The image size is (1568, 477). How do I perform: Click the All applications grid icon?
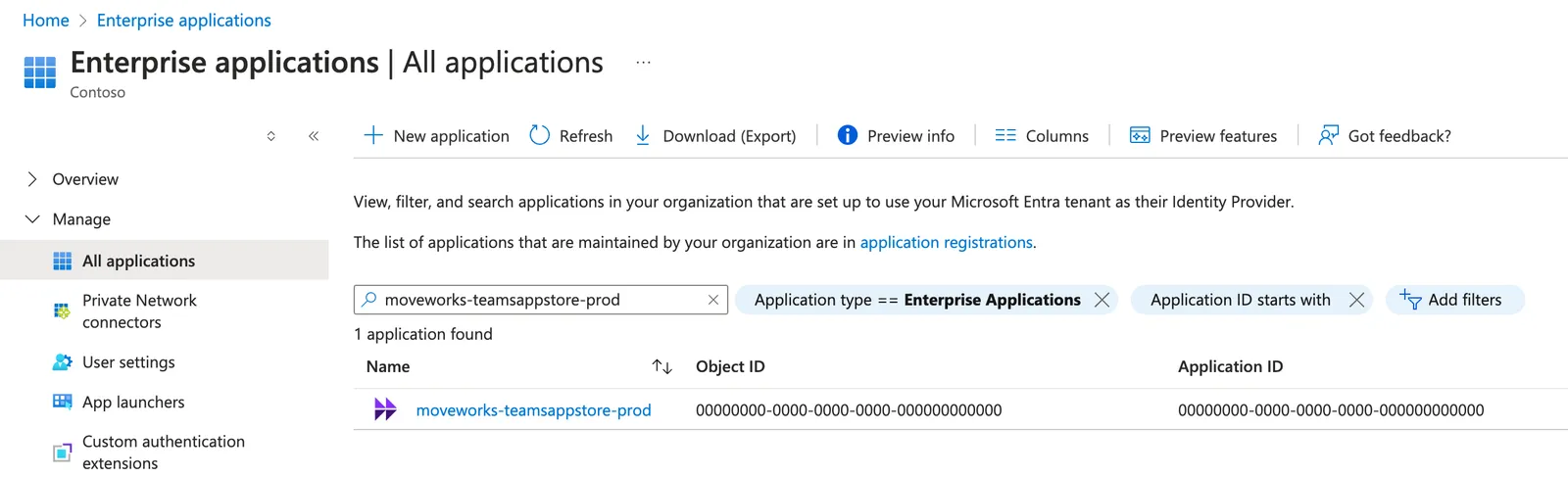[63, 261]
